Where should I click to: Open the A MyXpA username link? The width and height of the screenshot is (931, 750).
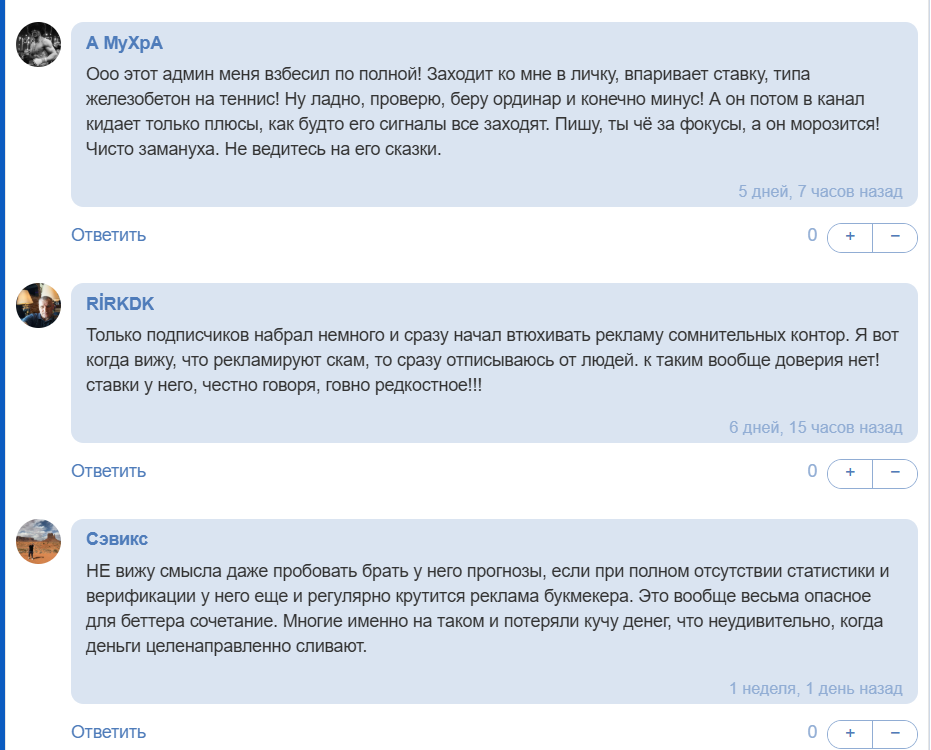pyautogui.click(x=124, y=43)
